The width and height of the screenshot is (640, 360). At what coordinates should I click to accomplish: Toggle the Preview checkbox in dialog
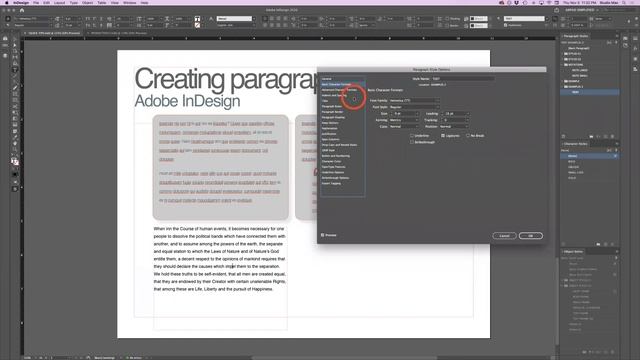click(322, 235)
